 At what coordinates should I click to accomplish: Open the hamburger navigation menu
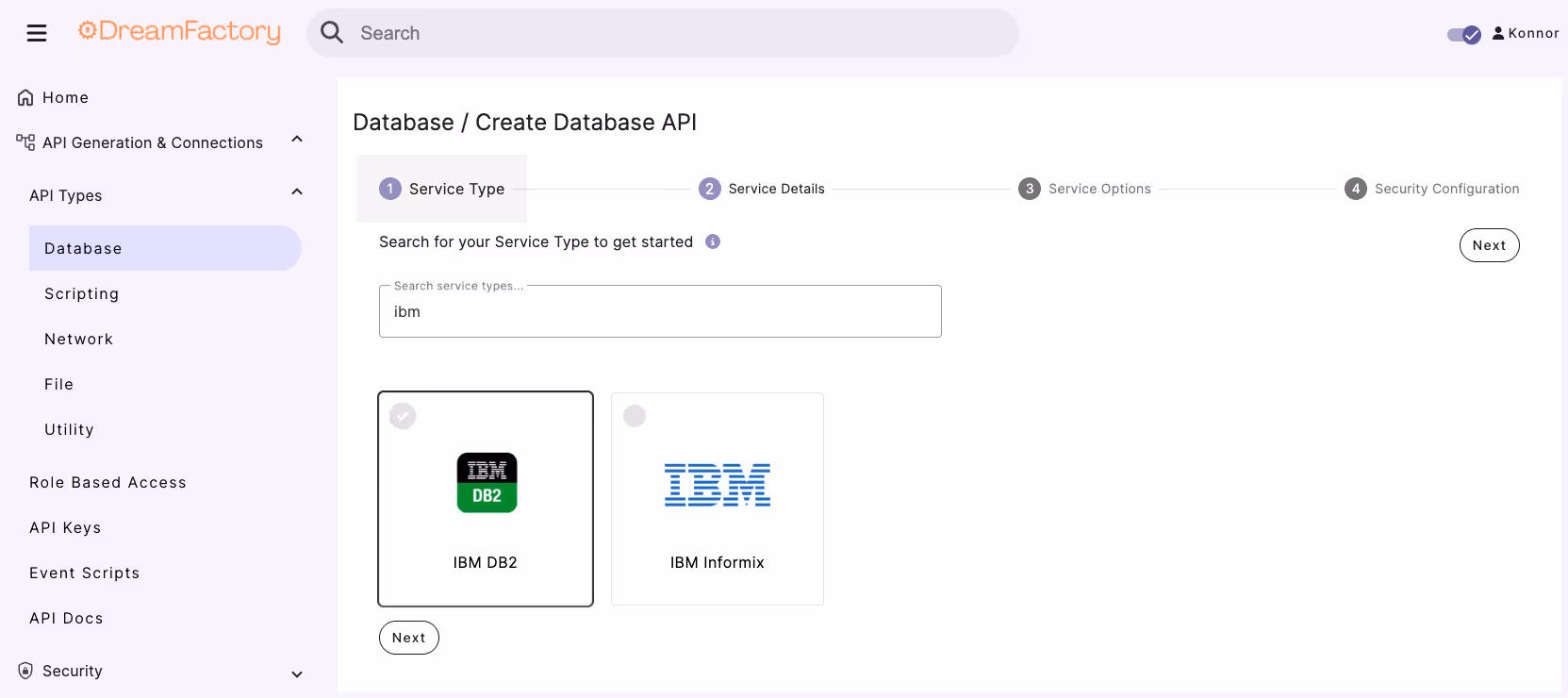(37, 34)
